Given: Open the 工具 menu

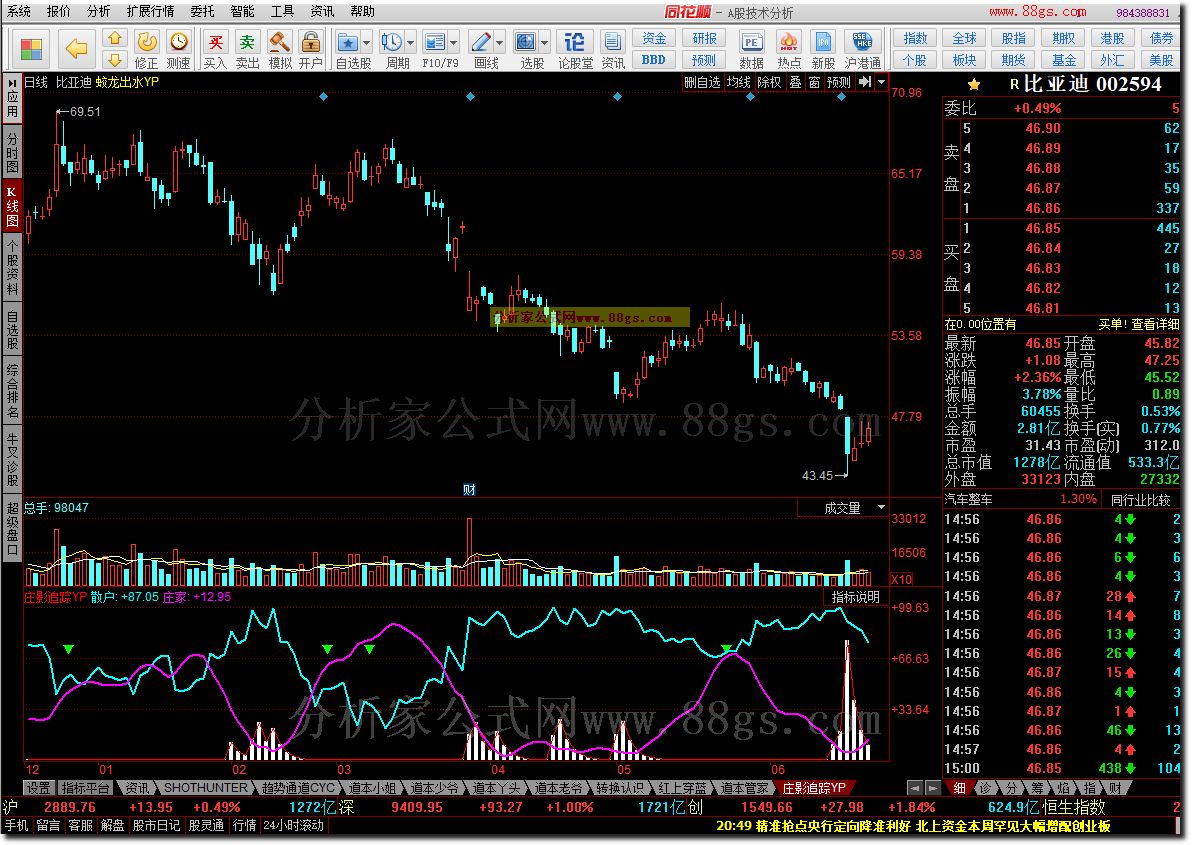Looking at the screenshot, I should (x=282, y=11).
